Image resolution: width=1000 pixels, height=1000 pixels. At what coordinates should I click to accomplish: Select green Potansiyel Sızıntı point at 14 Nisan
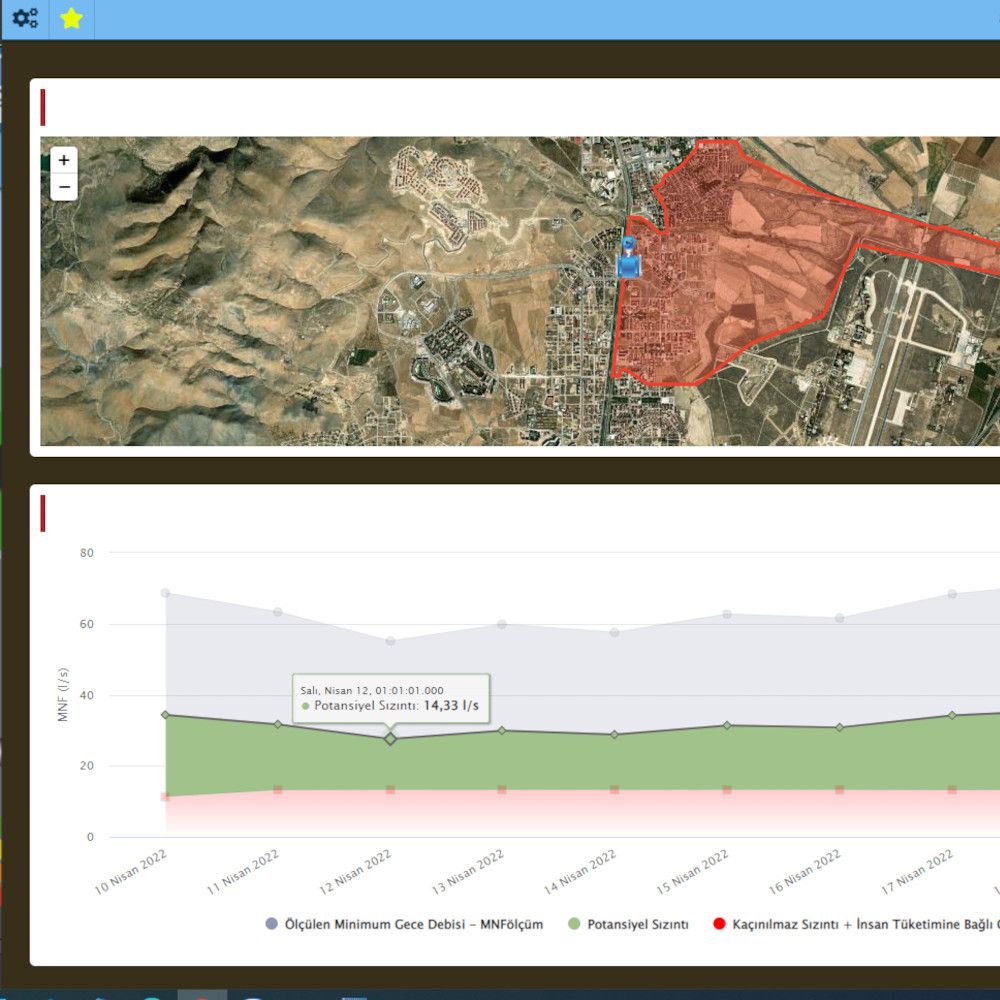(x=614, y=735)
